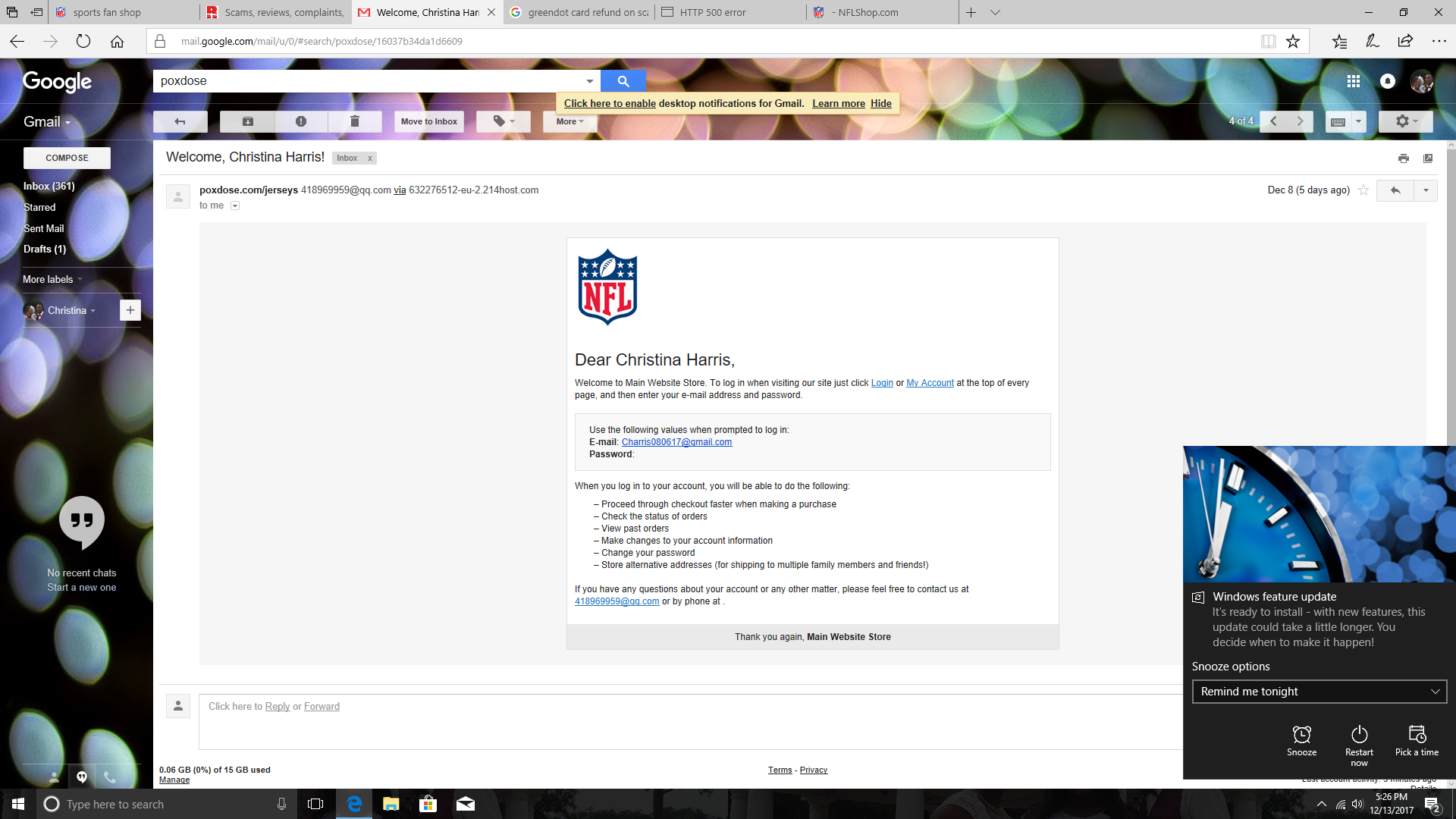Viewport: 1456px width, 819px height.
Task: Open Drafts (1) folder
Action: point(45,249)
